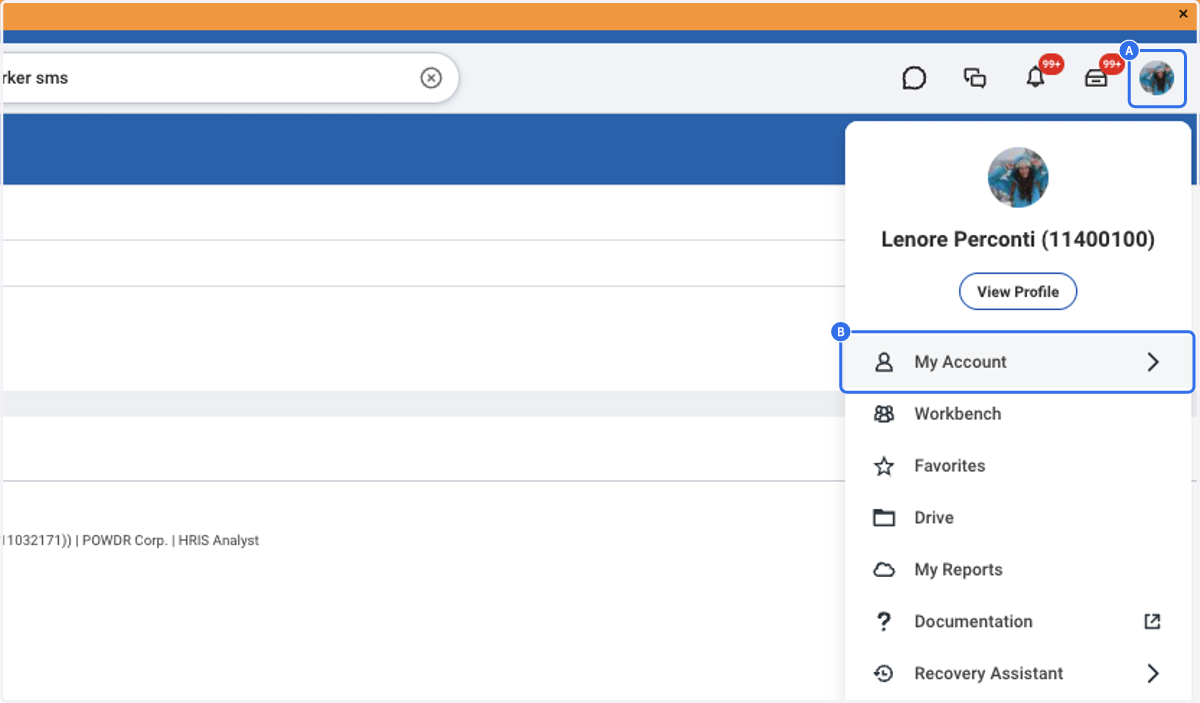Click the large profile photo in the menu
Image resolution: width=1200 pixels, height=703 pixels.
(1018, 178)
